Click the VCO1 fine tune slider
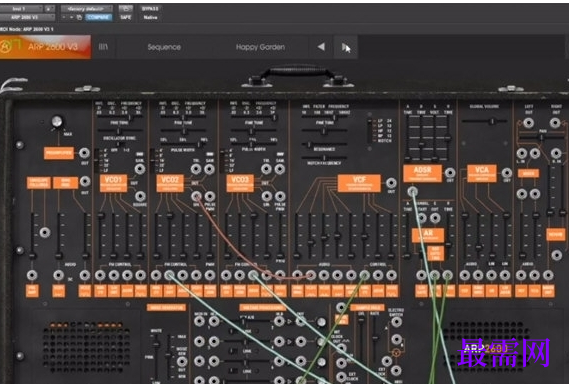This screenshot has width=569, height=384. pos(119,131)
